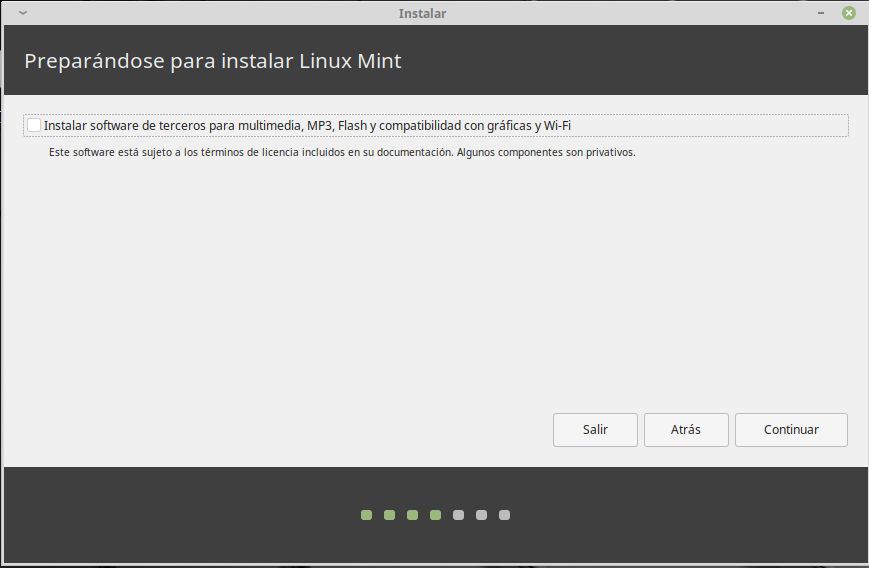Open the window menu arrow in title bar
The width and height of the screenshot is (869, 568).
23,13
